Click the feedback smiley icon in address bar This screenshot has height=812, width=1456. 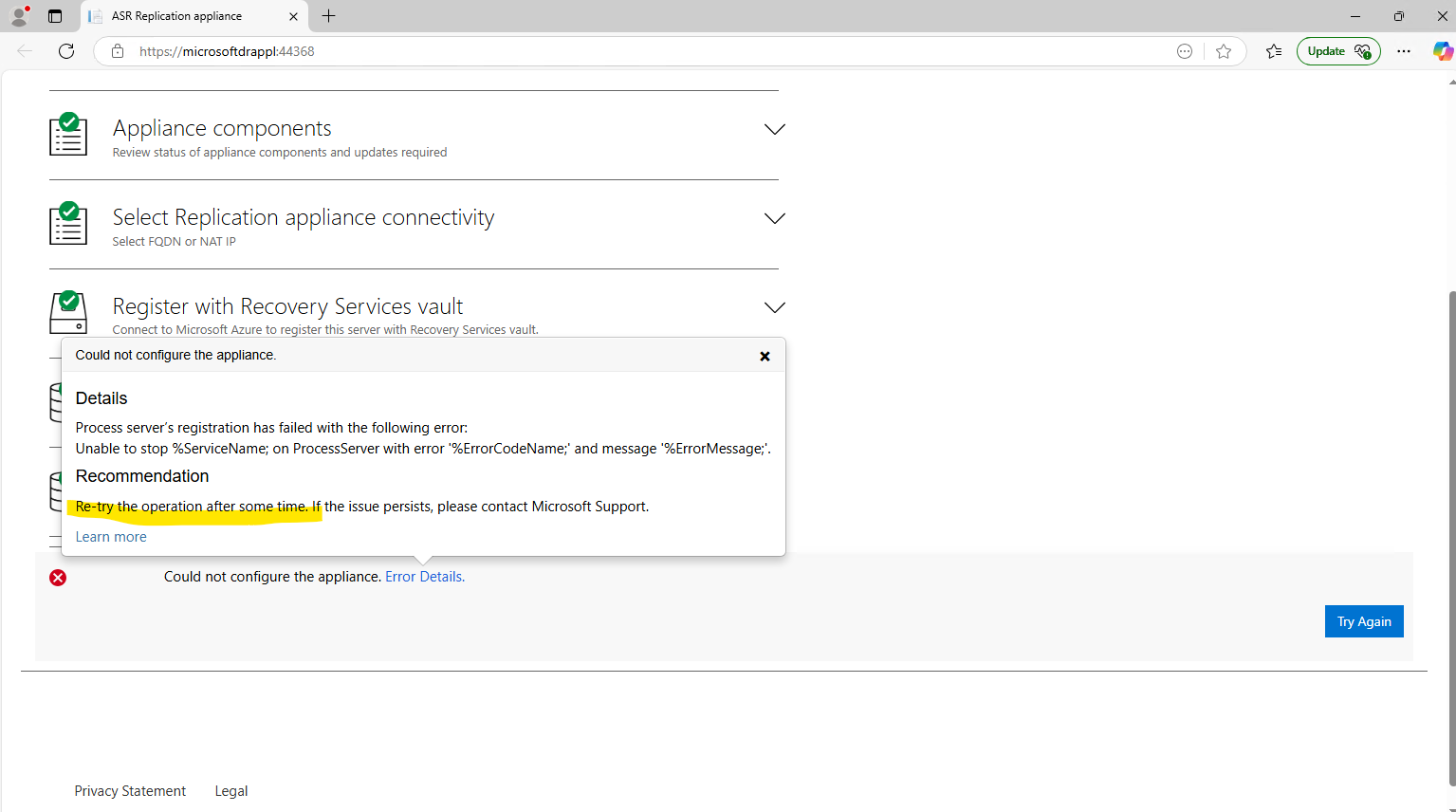(1184, 51)
